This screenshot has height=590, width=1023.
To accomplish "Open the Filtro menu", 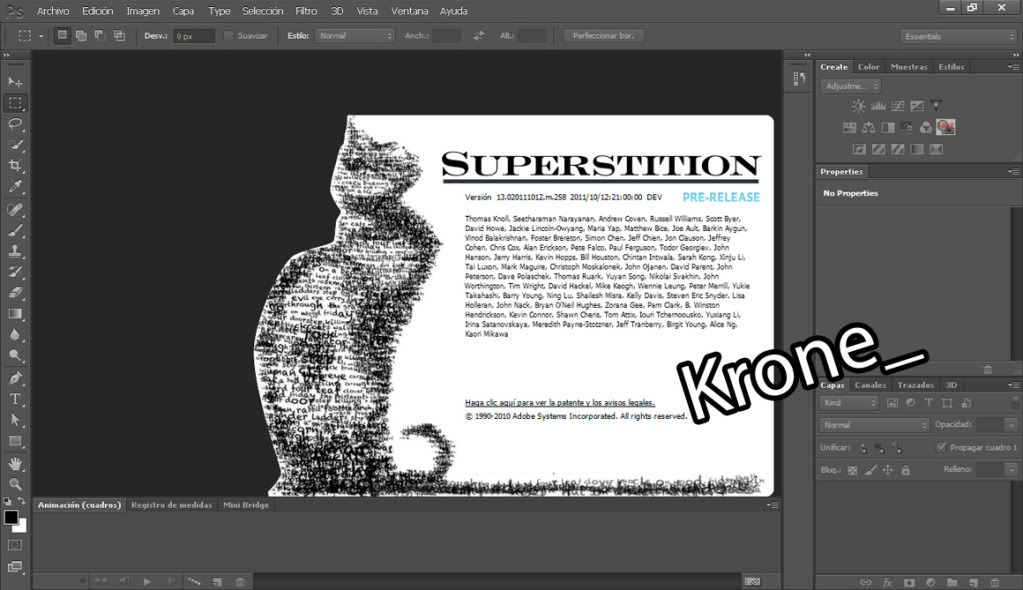I will [306, 11].
